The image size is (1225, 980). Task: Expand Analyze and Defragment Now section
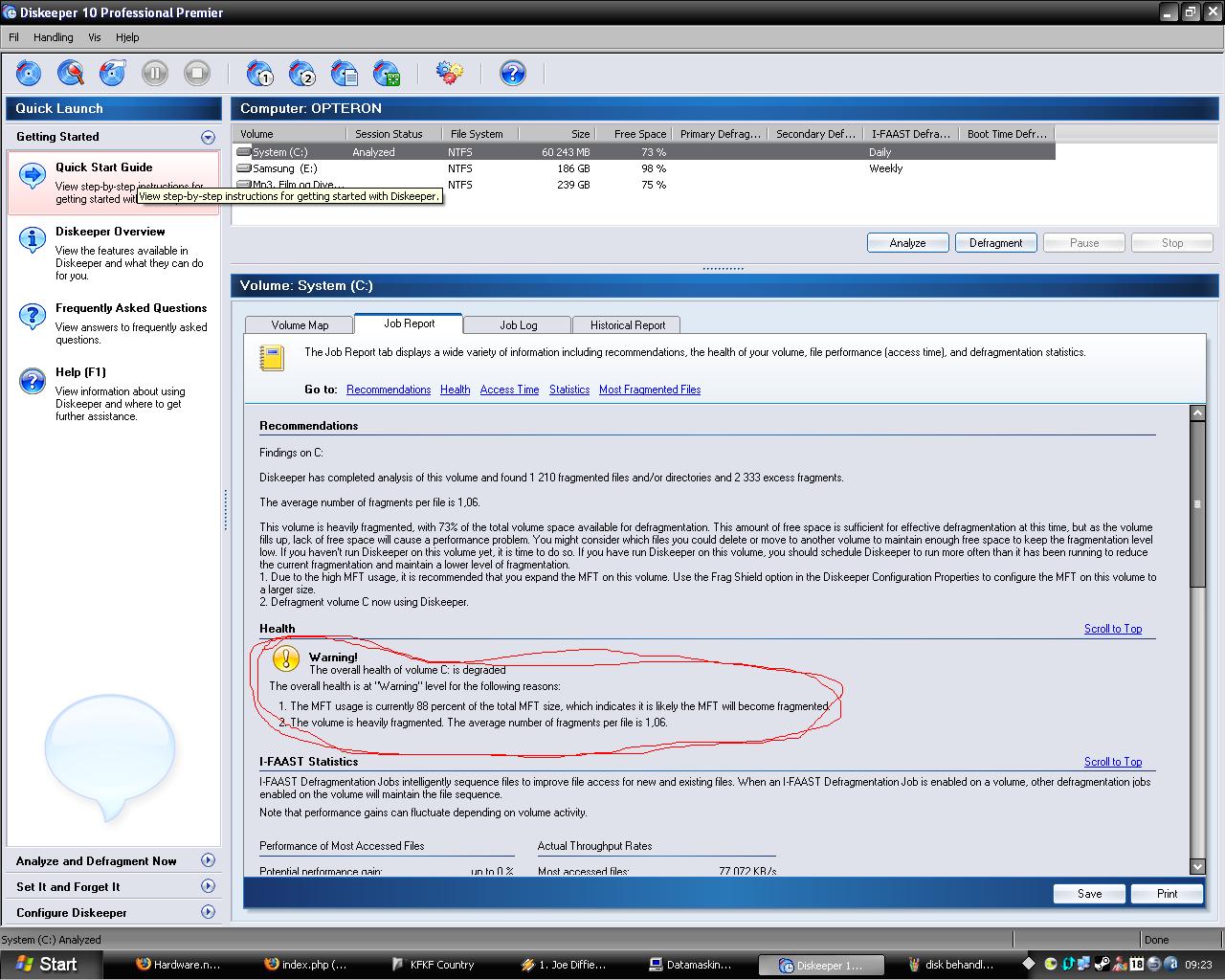point(208,860)
